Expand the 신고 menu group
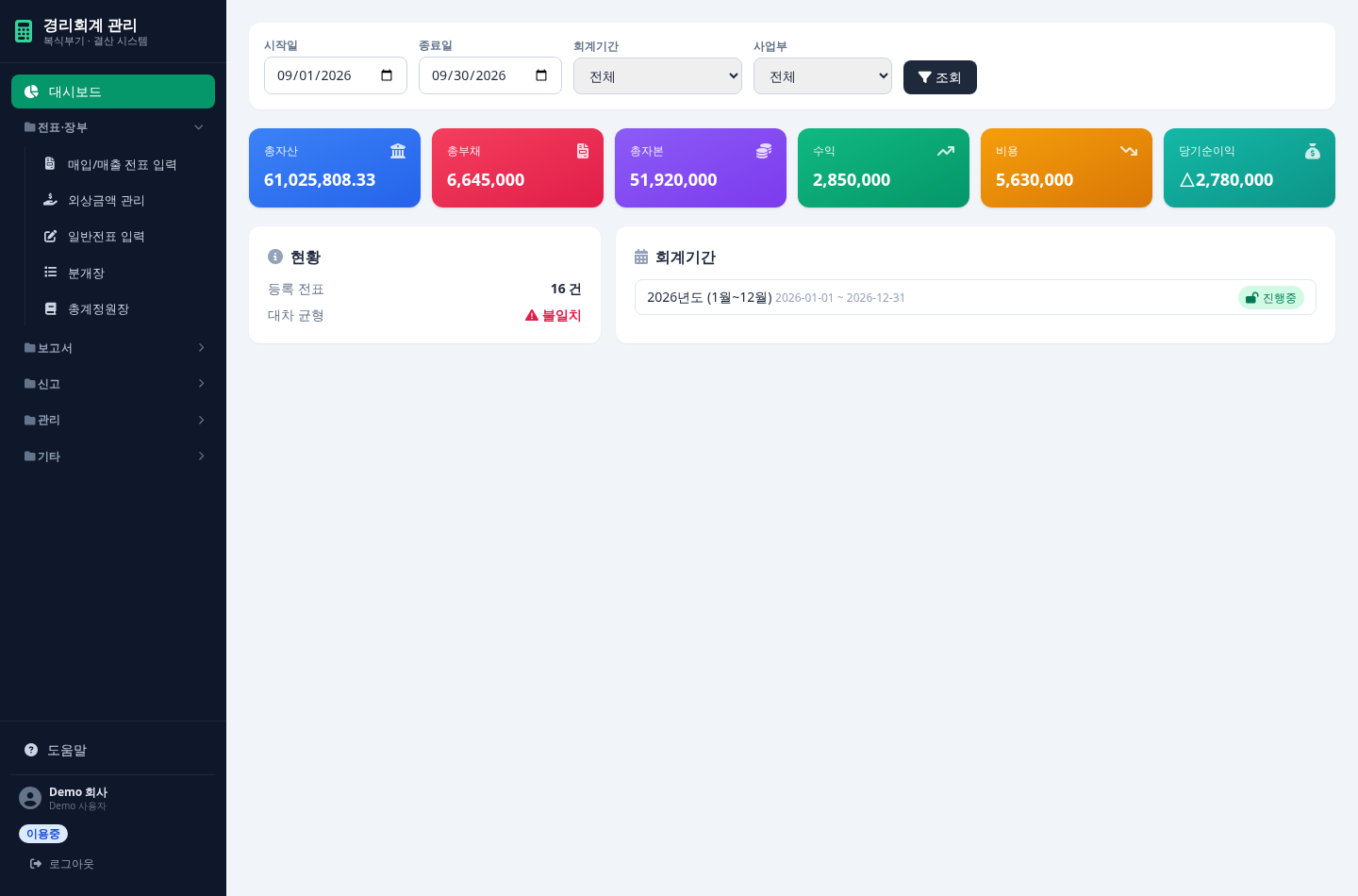Screen dimensions: 1358x896 click(x=113, y=384)
